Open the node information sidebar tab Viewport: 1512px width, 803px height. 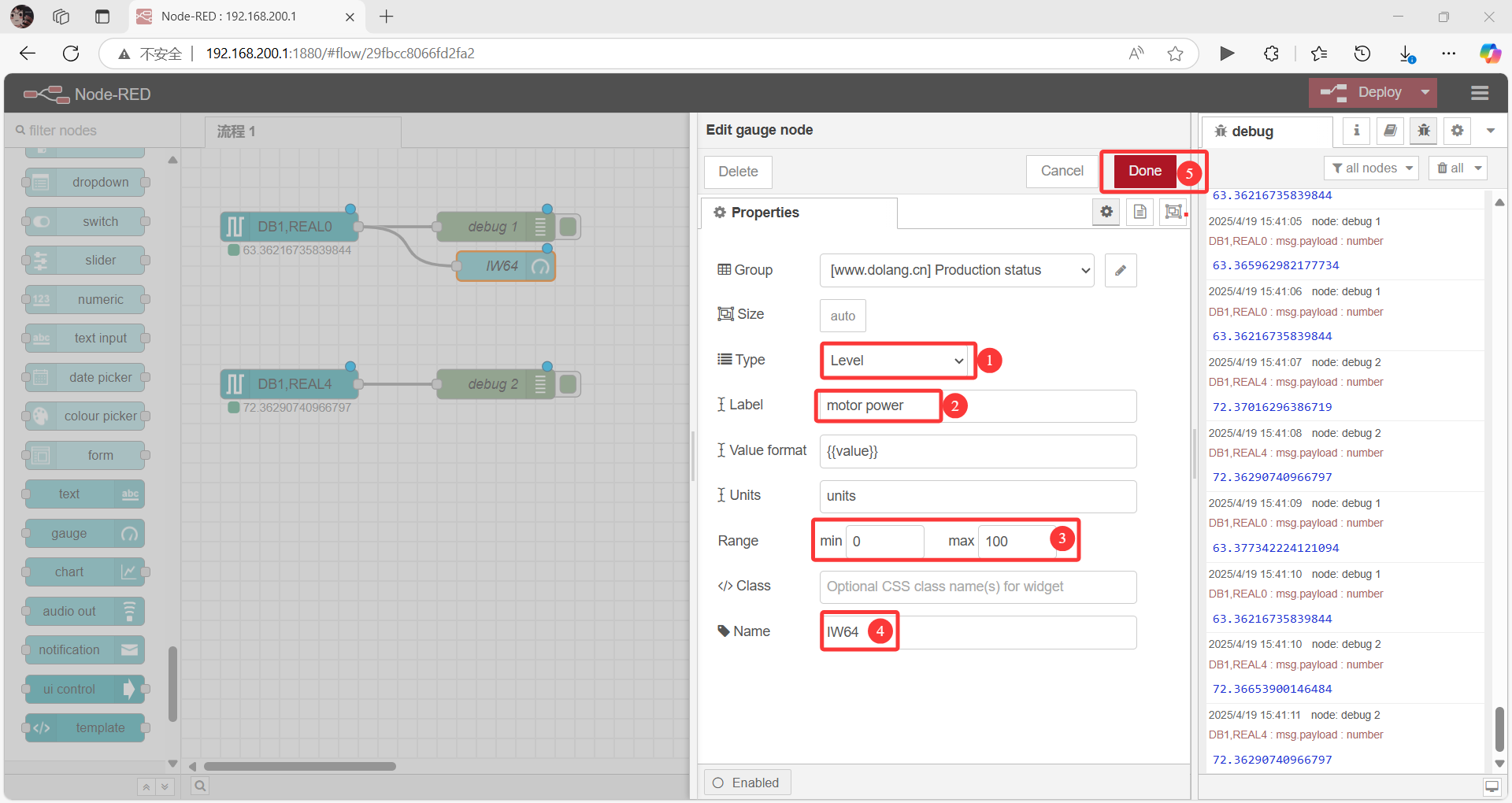click(1355, 131)
